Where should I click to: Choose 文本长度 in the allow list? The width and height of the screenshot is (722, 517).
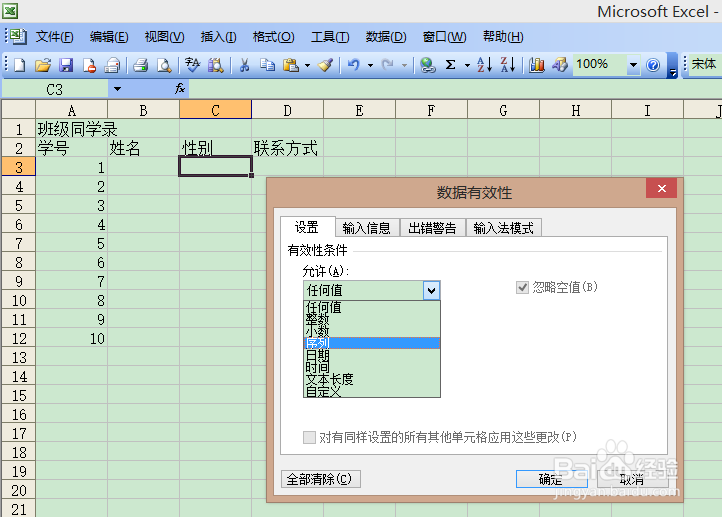tap(372, 379)
